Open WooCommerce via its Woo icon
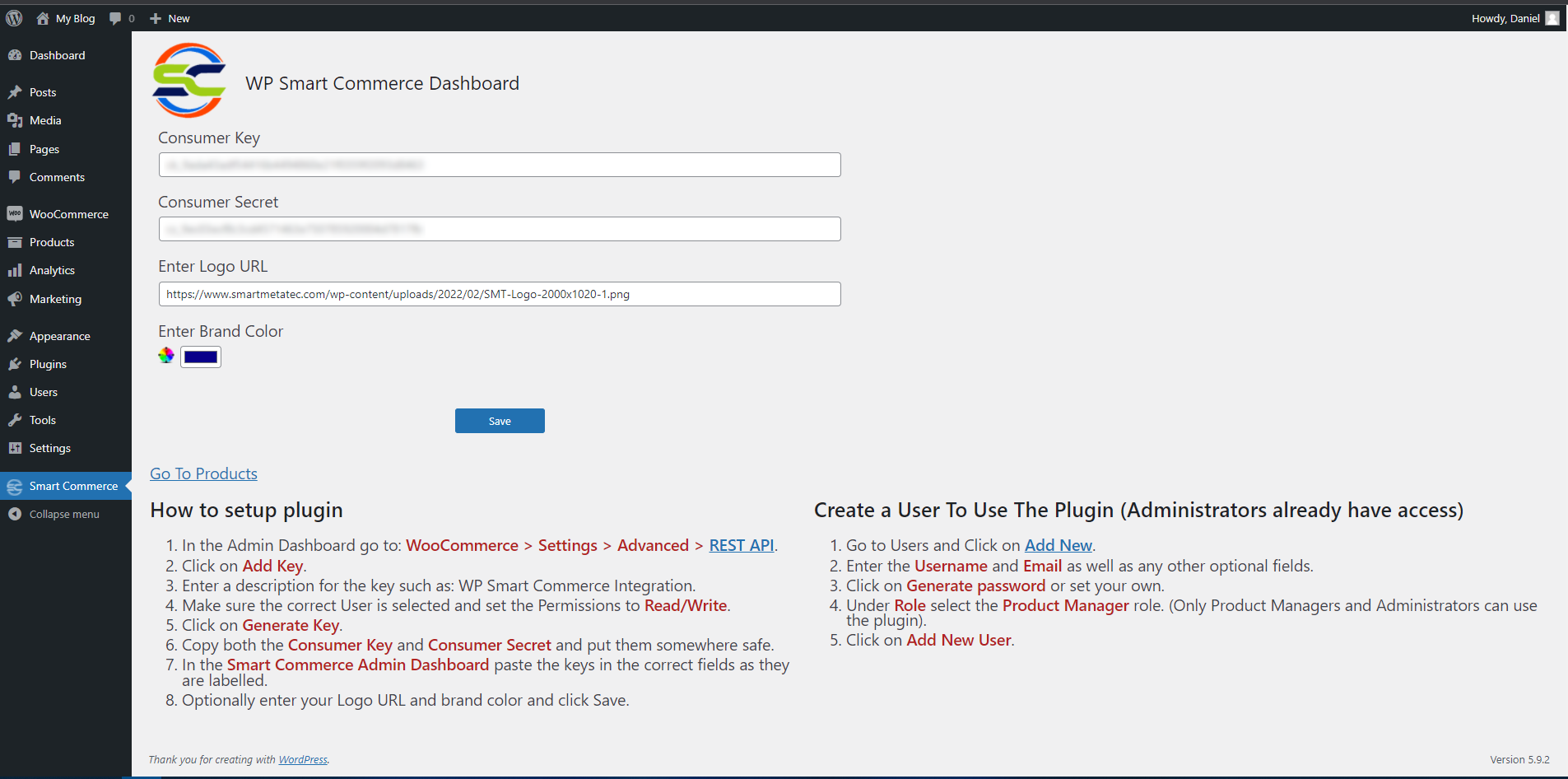 coord(15,214)
